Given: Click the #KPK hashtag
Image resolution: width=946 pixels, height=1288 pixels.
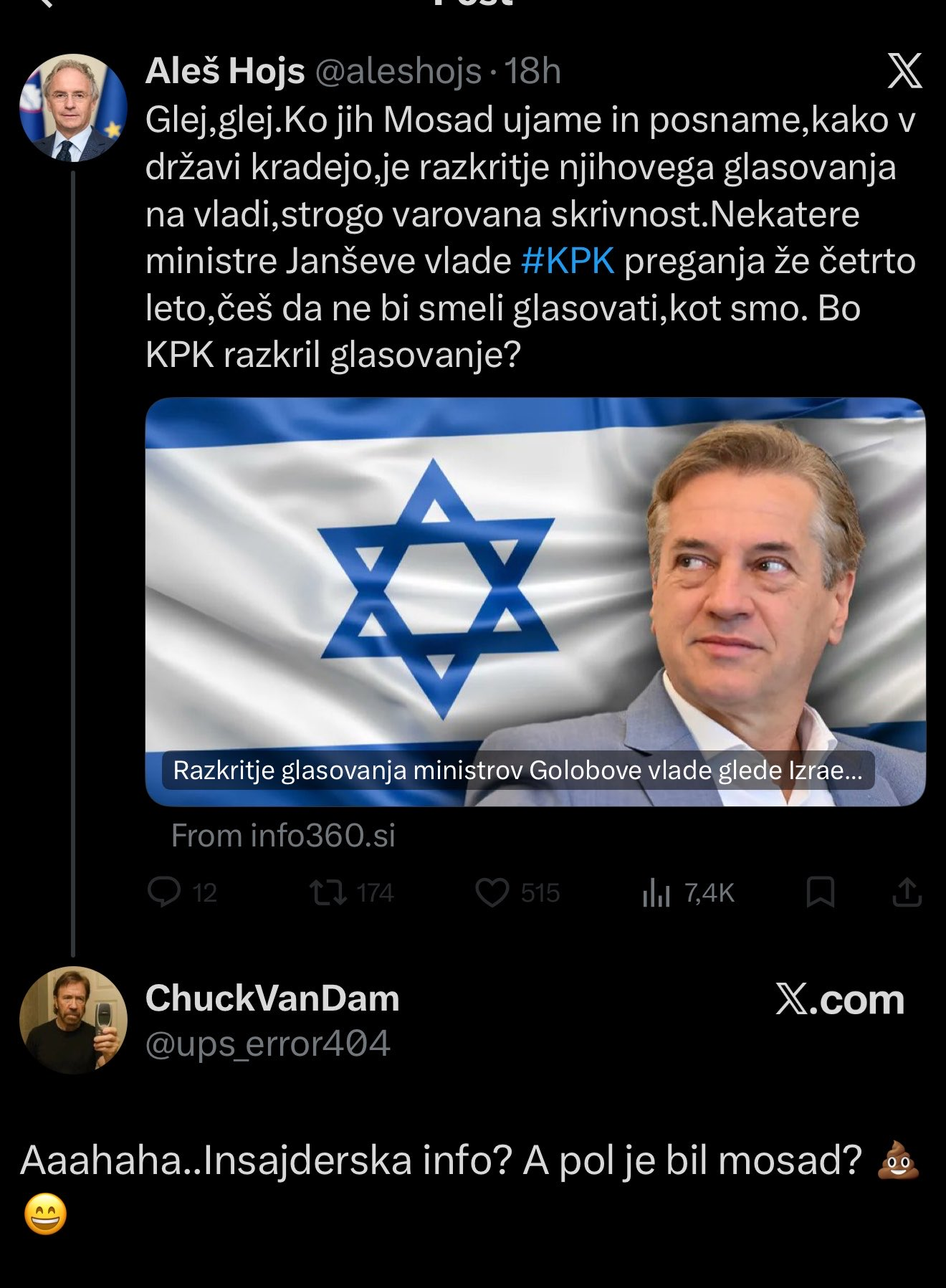Looking at the screenshot, I should coord(568,261).
